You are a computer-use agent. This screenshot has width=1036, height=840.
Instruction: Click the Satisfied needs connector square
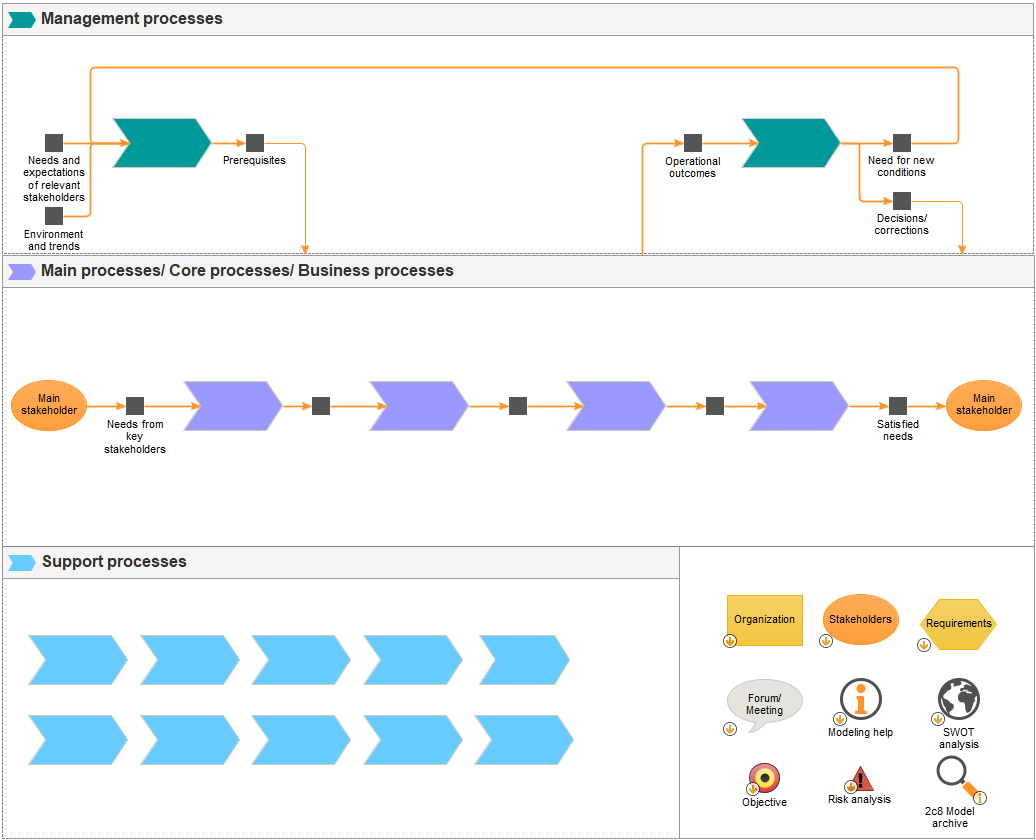pyautogui.click(x=896, y=406)
